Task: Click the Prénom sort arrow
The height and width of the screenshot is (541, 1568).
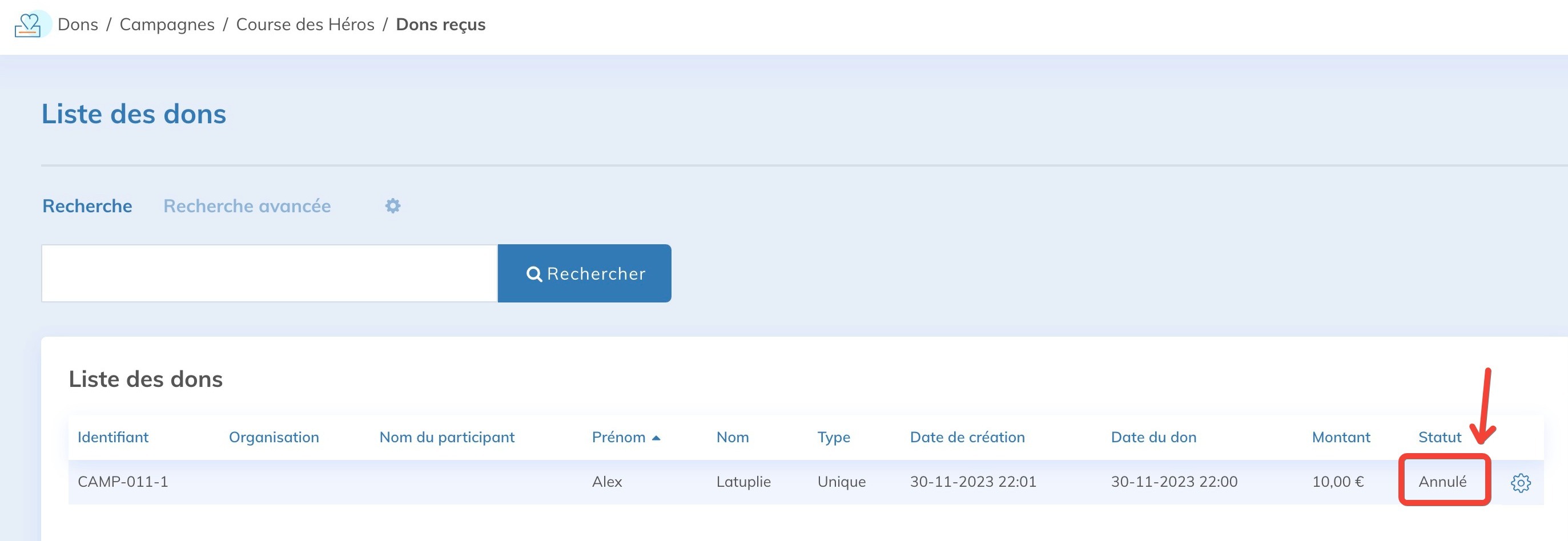Action: (x=656, y=438)
